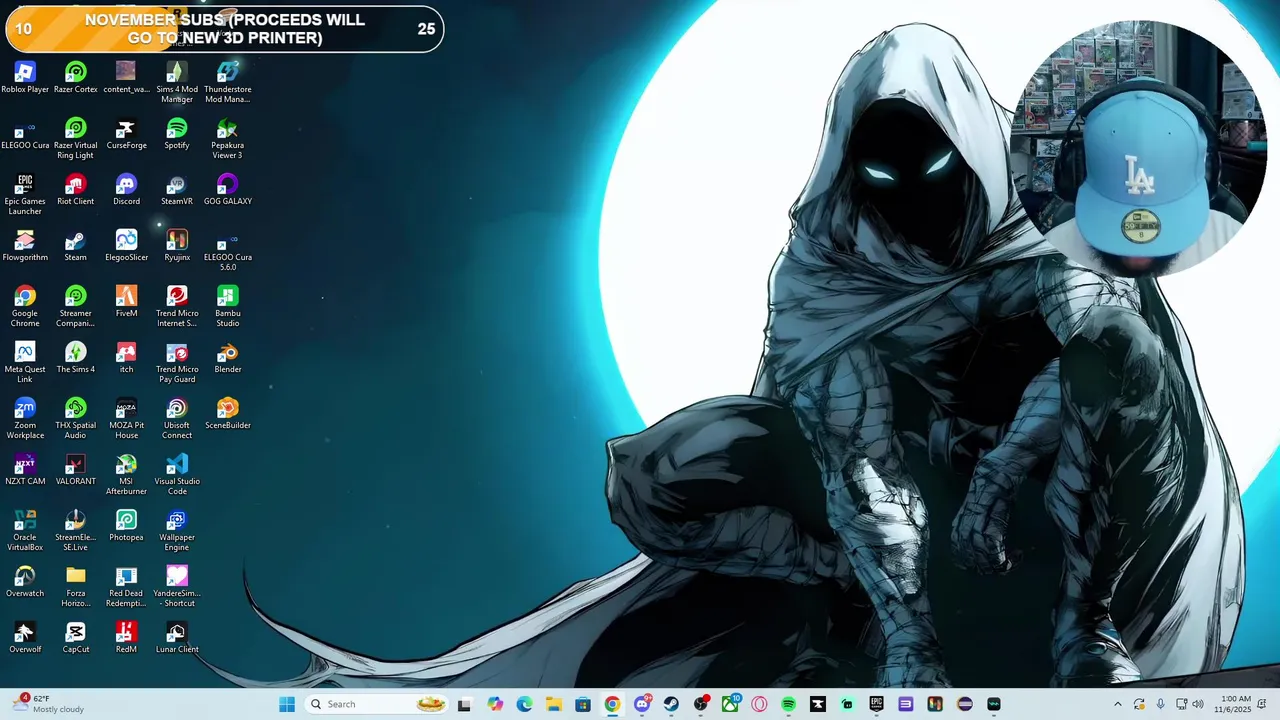Open the THX Spatial Audio shortcut

[76, 418]
